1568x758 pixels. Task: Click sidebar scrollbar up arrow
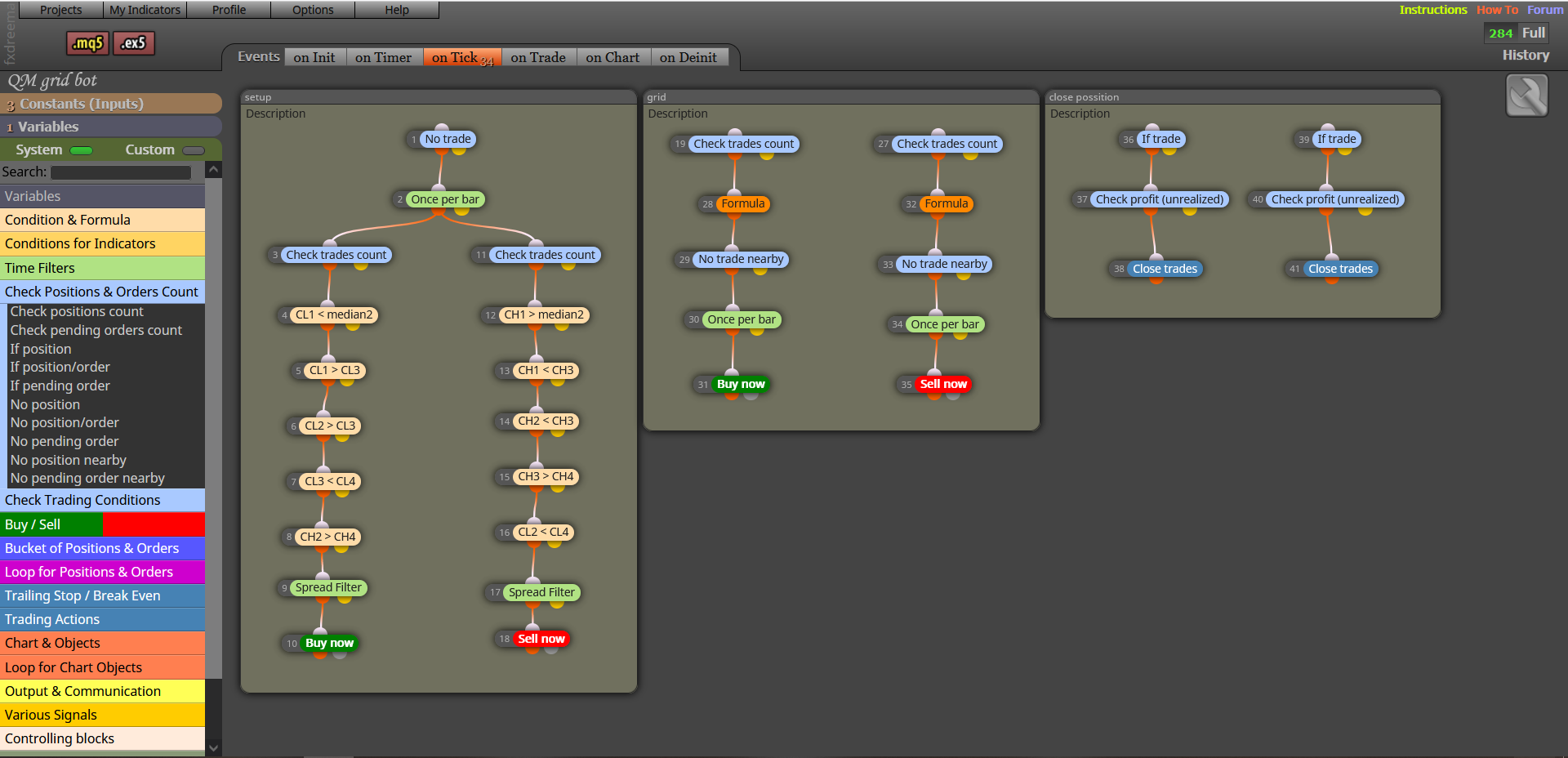click(x=213, y=170)
